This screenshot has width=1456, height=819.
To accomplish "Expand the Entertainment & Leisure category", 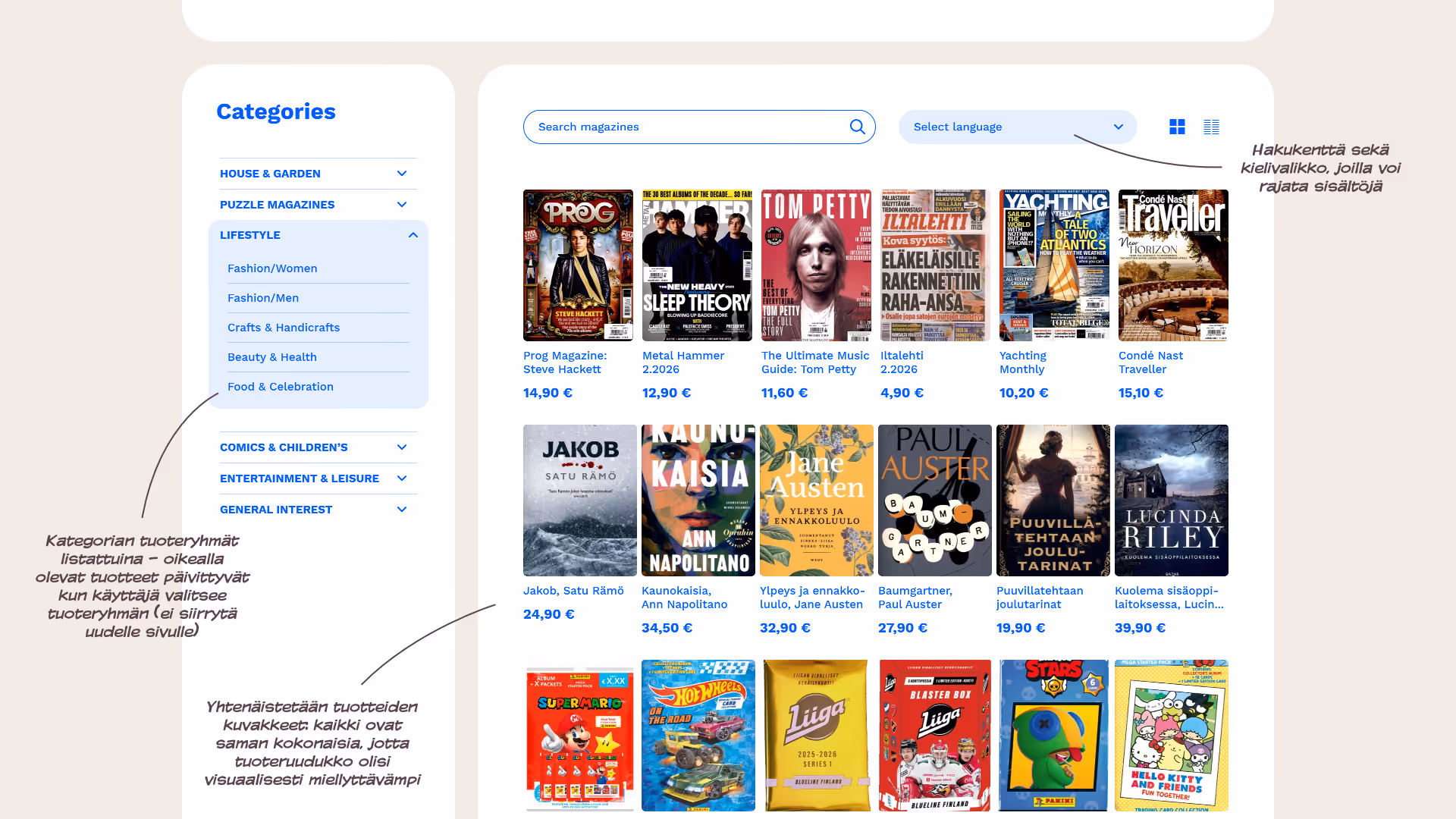I will 318,479.
